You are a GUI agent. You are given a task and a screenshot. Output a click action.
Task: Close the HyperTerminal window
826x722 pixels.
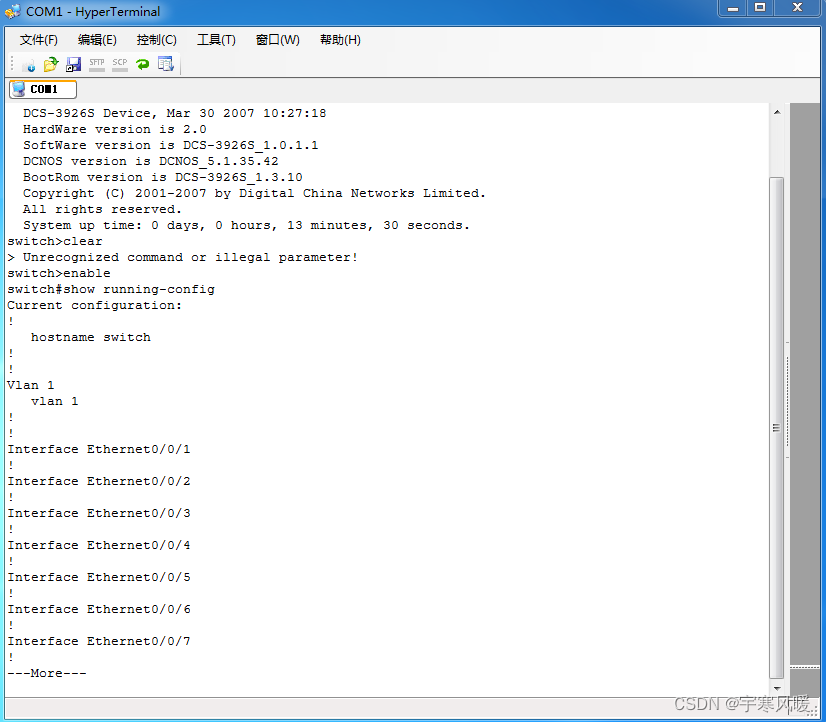coord(797,8)
